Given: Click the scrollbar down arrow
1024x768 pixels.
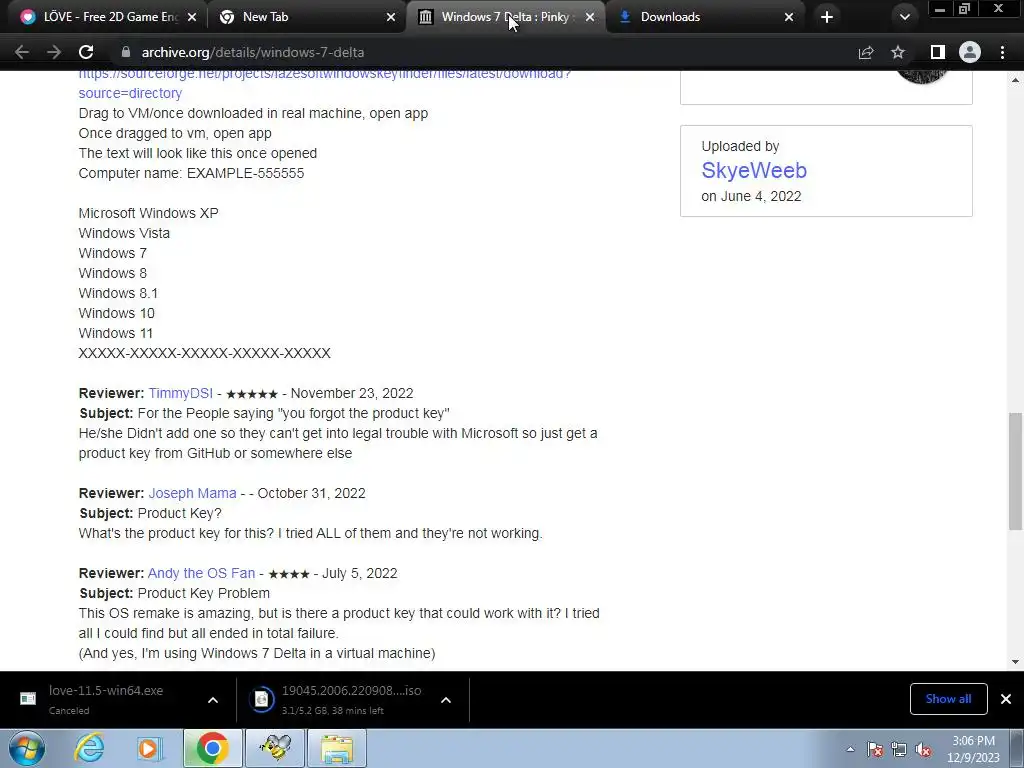Looking at the screenshot, I should tap(1015, 662).
